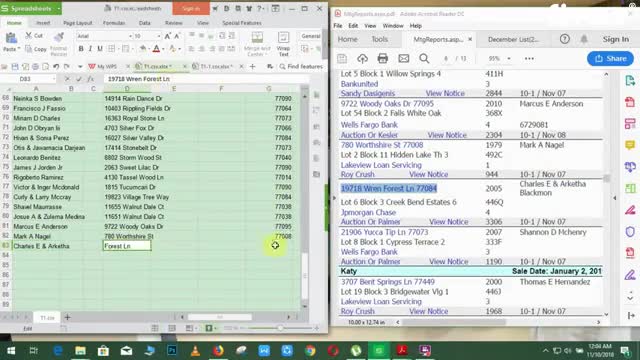
Task: Open the Windows Start menu
Action: coord(11,351)
